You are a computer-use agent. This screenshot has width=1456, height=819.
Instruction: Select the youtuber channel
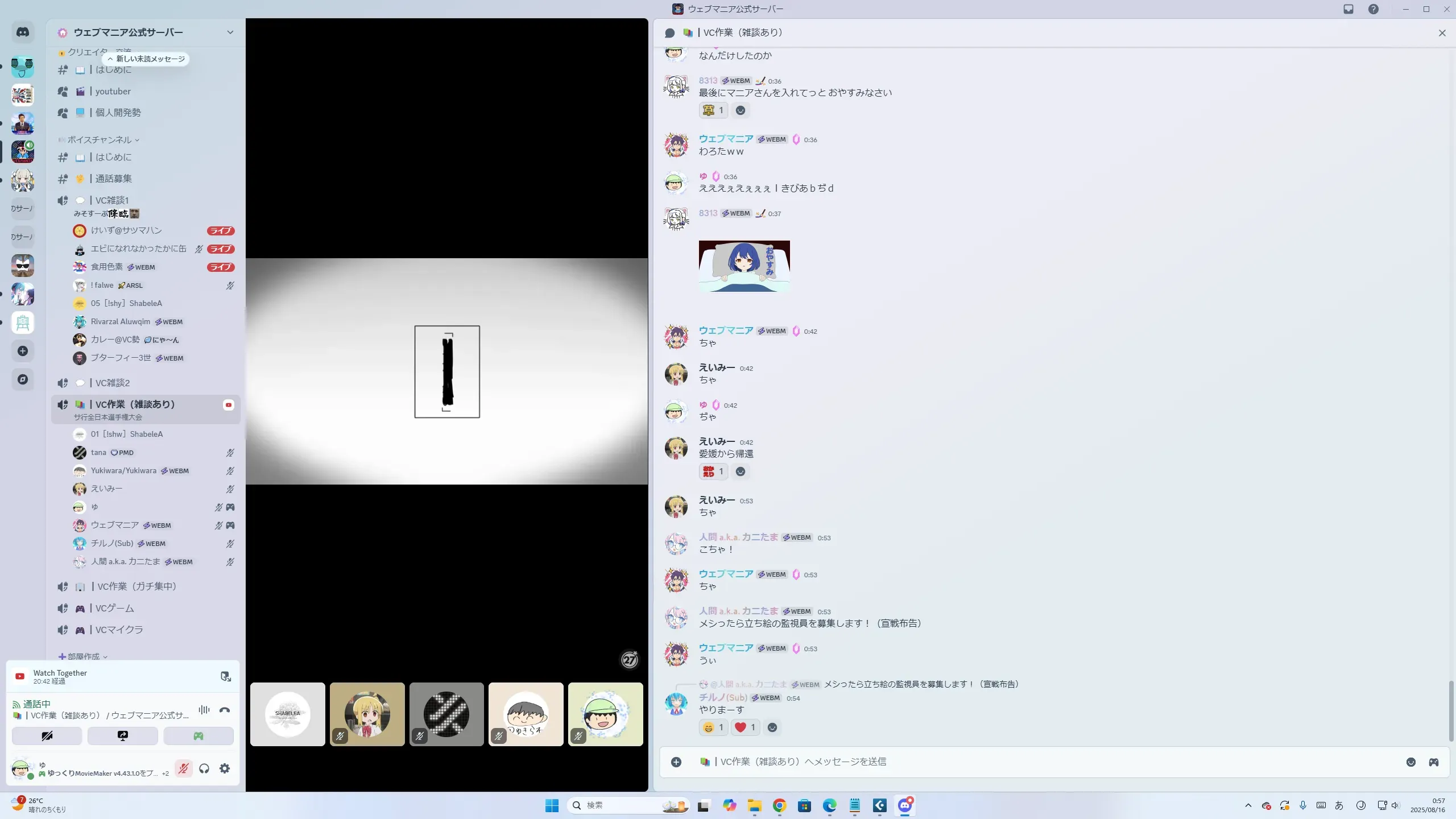[113, 91]
